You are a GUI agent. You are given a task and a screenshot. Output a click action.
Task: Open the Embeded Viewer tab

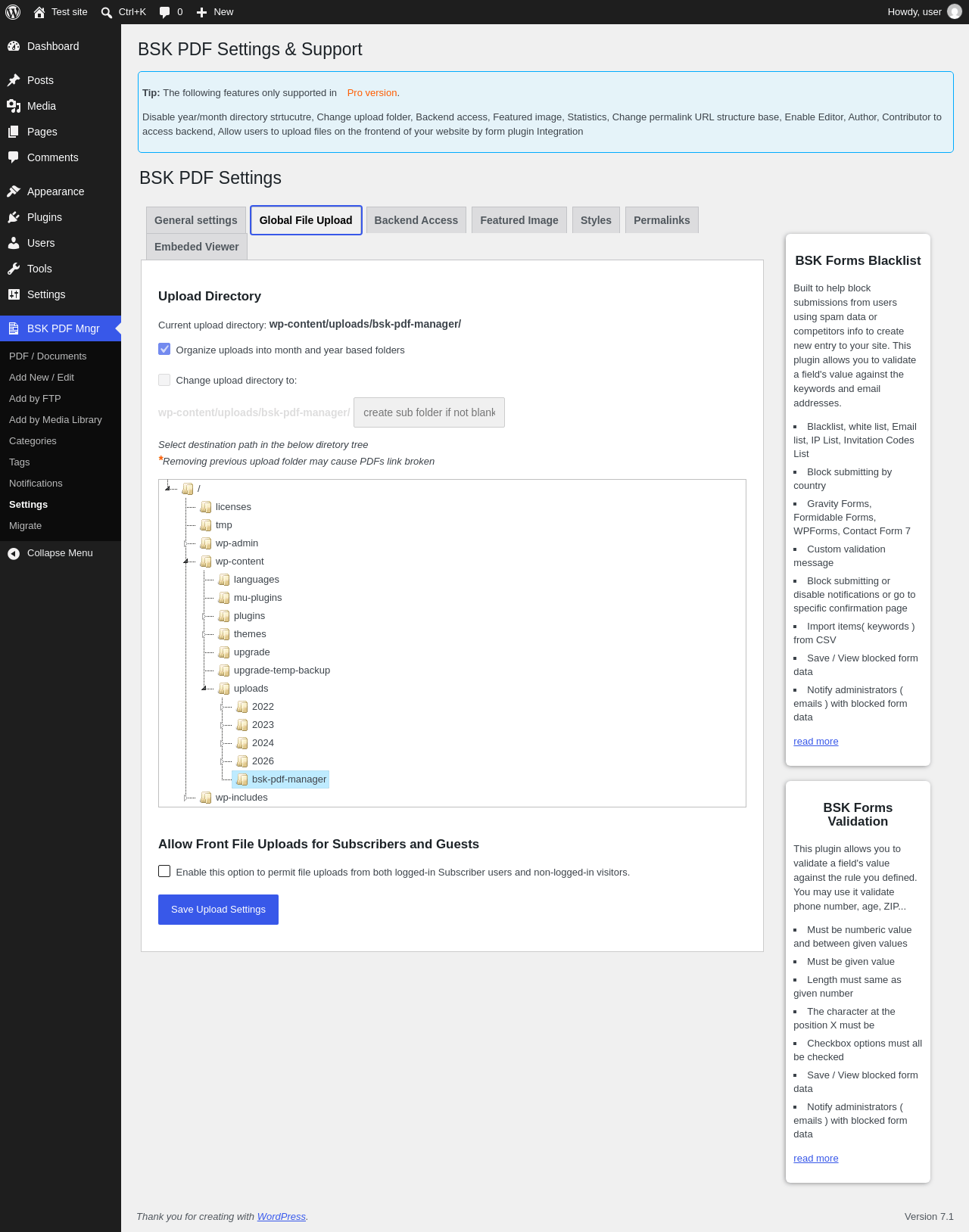click(x=197, y=247)
